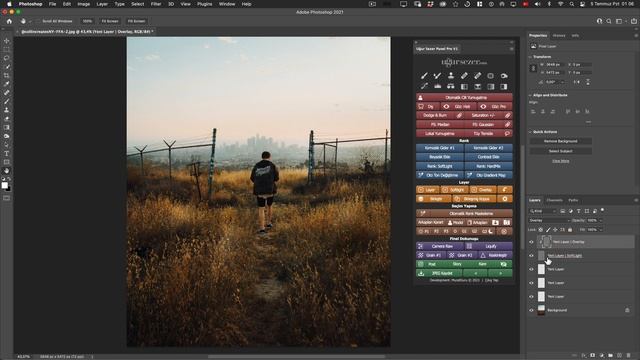Delete layer using trash icon

(629, 356)
